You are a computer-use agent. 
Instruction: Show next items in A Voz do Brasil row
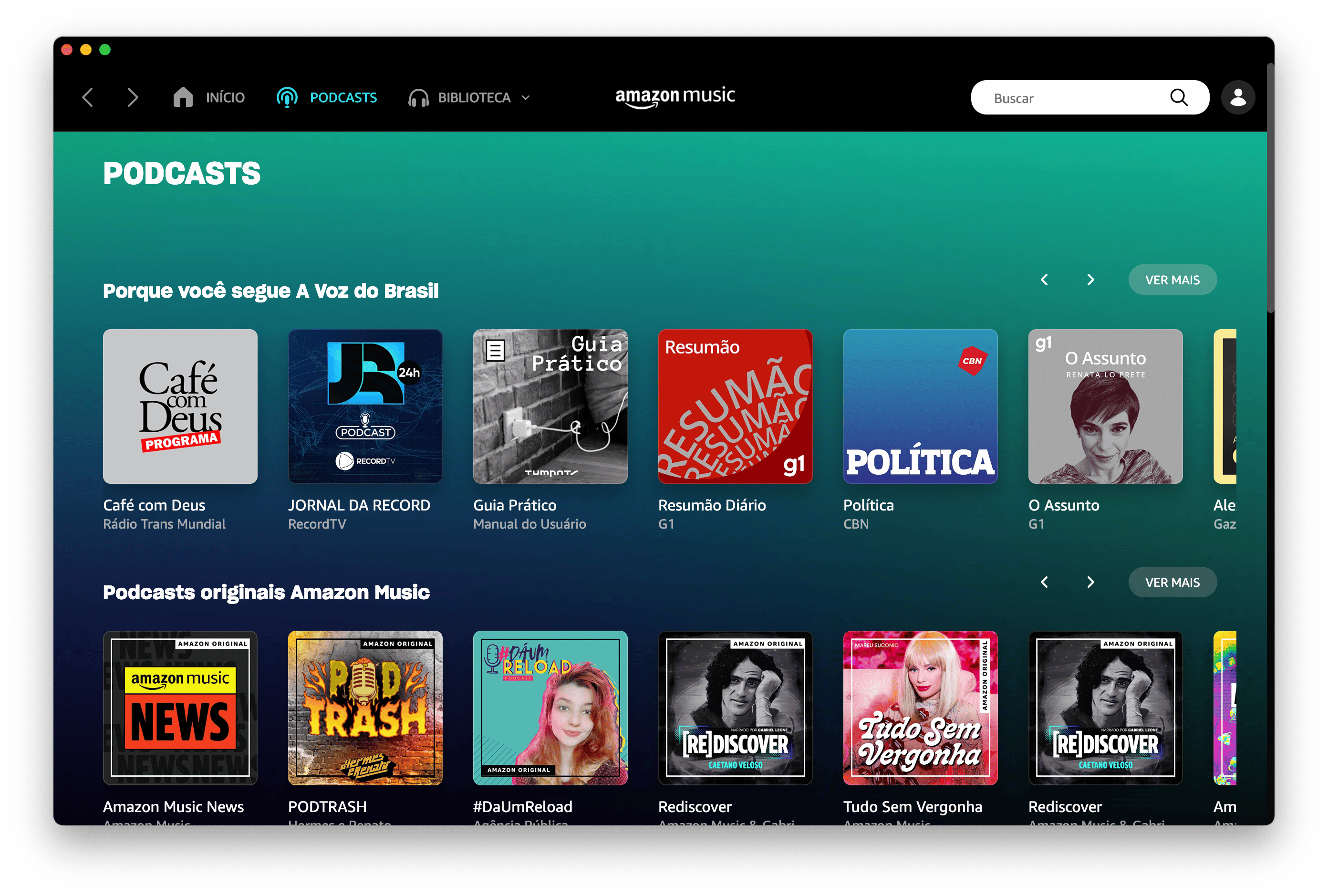[x=1090, y=280]
